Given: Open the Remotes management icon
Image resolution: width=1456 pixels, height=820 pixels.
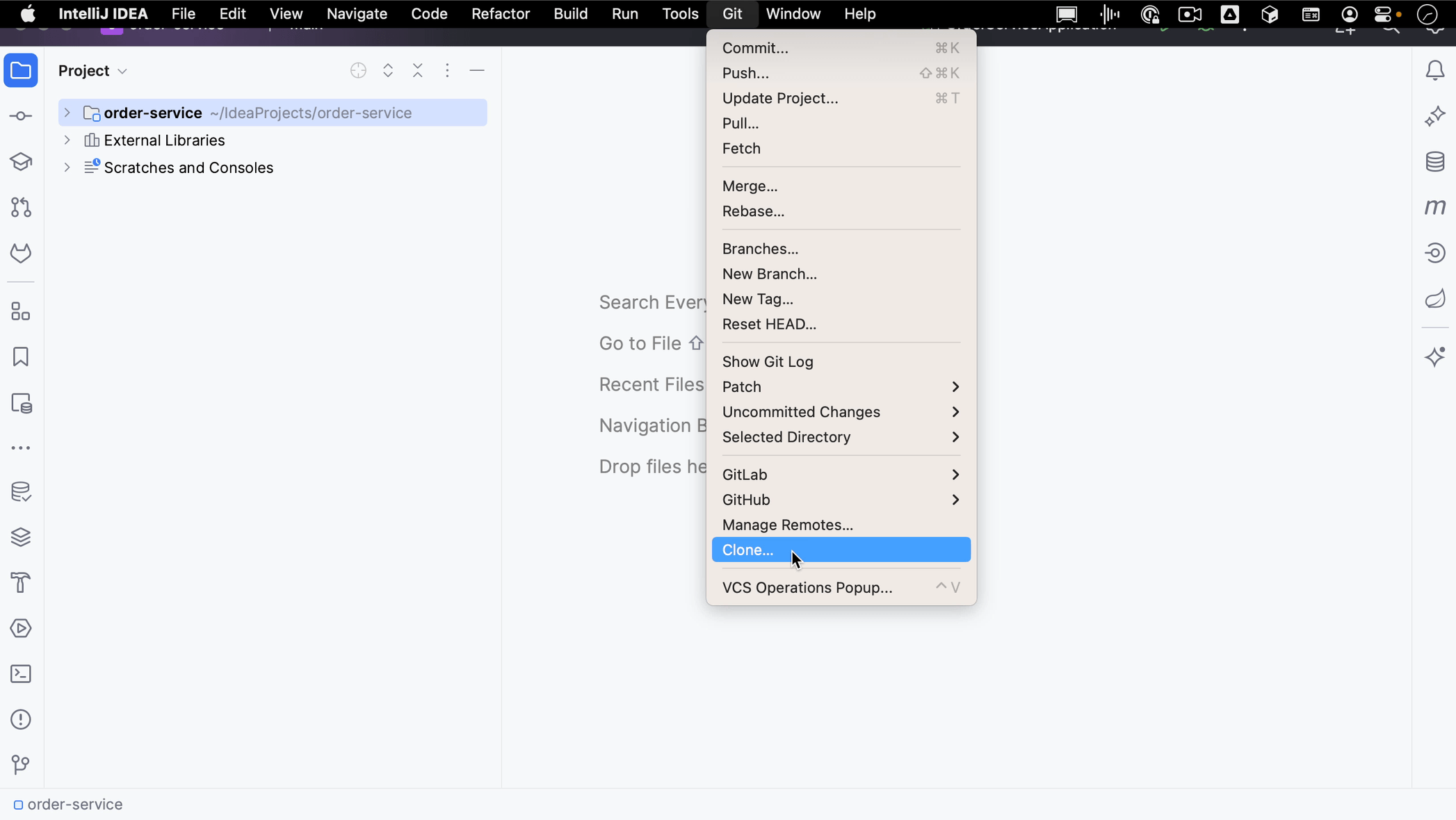Looking at the screenshot, I should click(x=787, y=524).
